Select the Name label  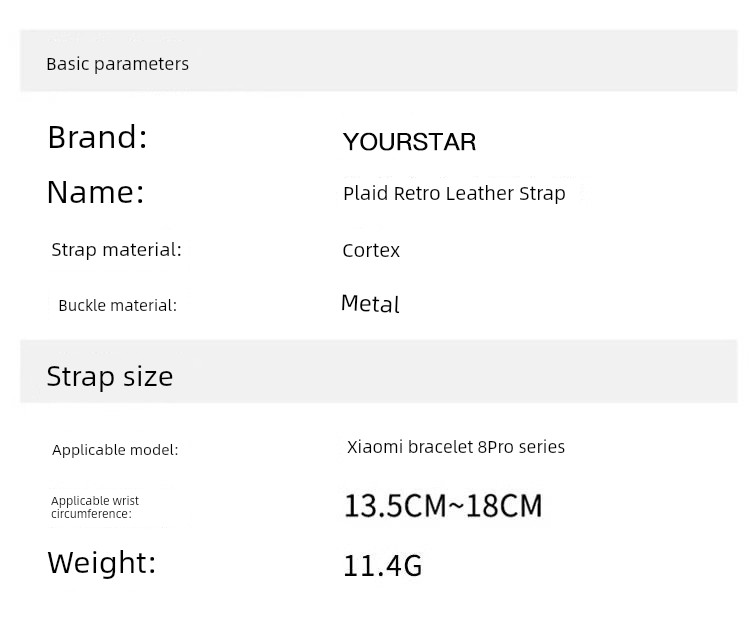[95, 192]
